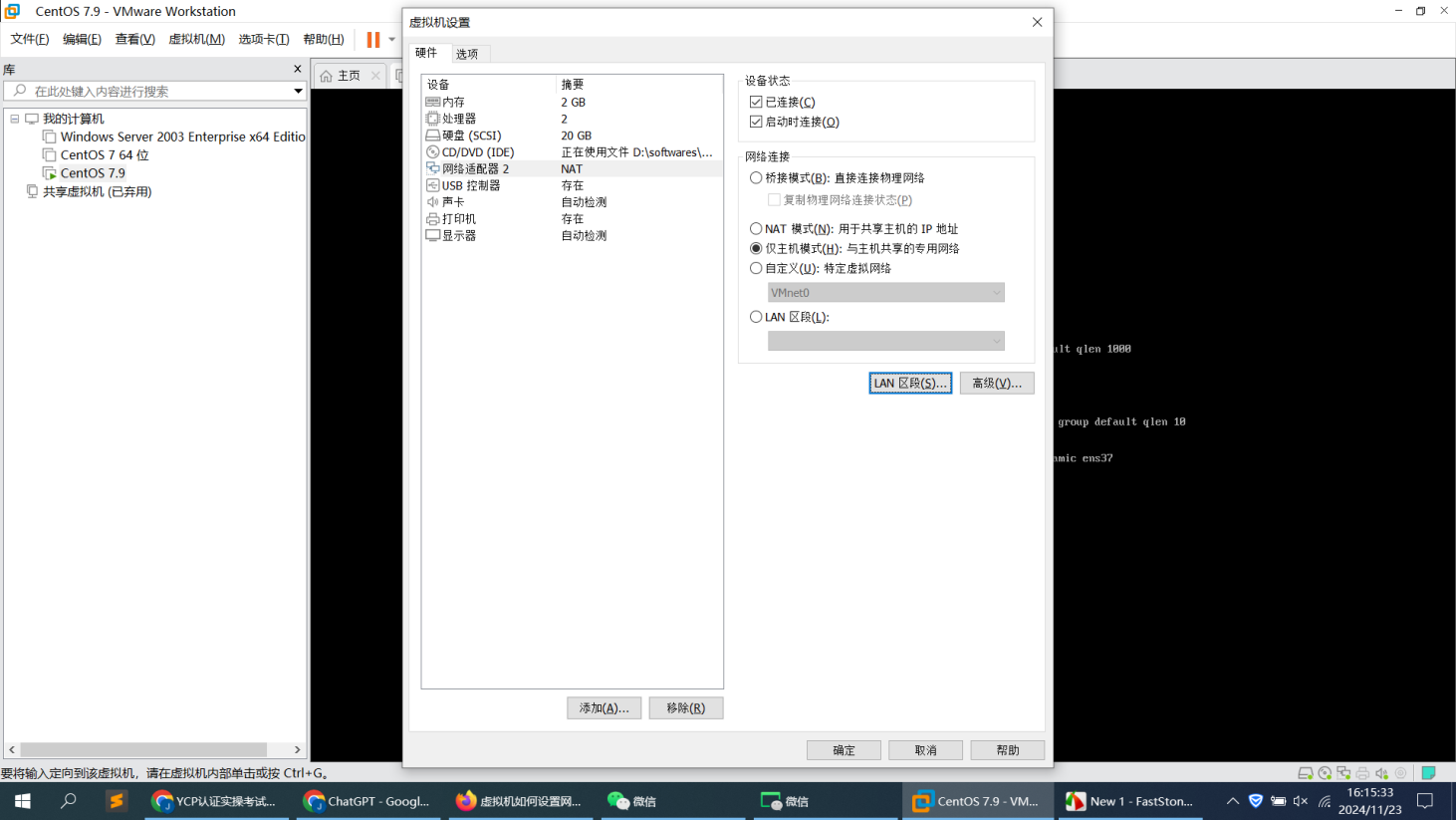Select the NAT 模式 radio button
The width and height of the screenshot is (1456, 820).
pyautogui.click(x=756, y=228)
